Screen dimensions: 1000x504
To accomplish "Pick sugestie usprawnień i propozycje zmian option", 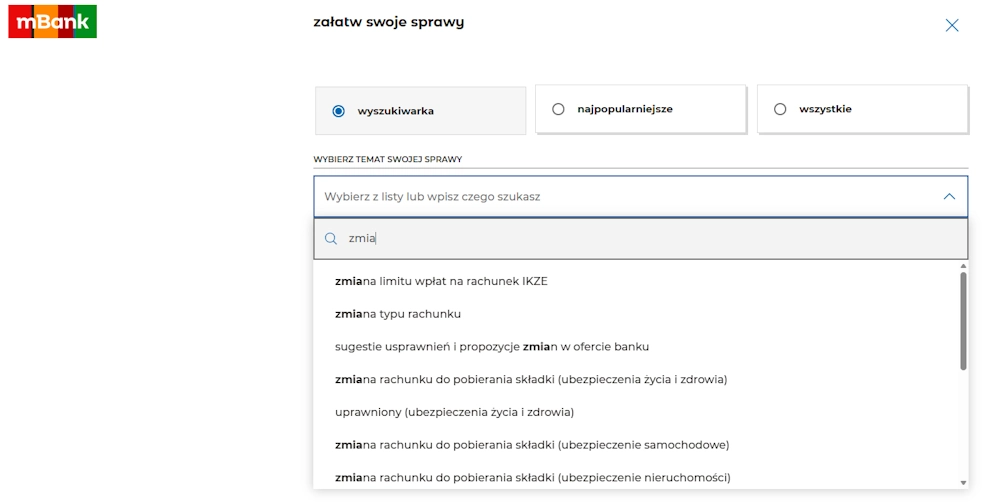I will [492, 347].
